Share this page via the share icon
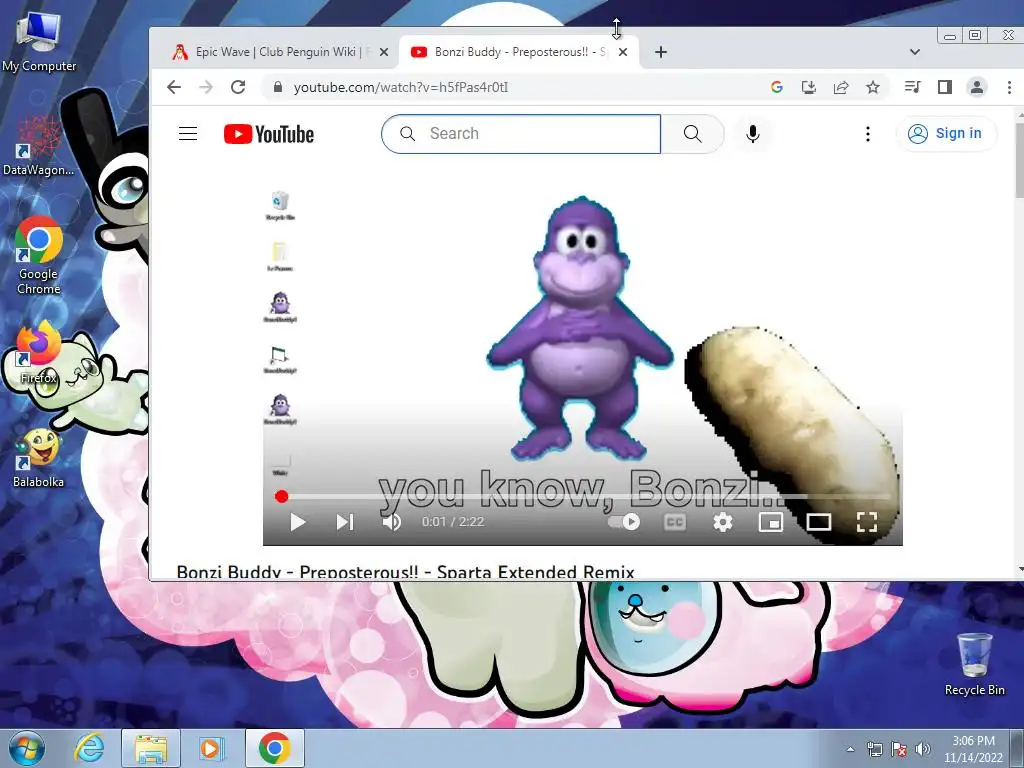This screenshot has height=768, width=1024. tap(841, 87)
